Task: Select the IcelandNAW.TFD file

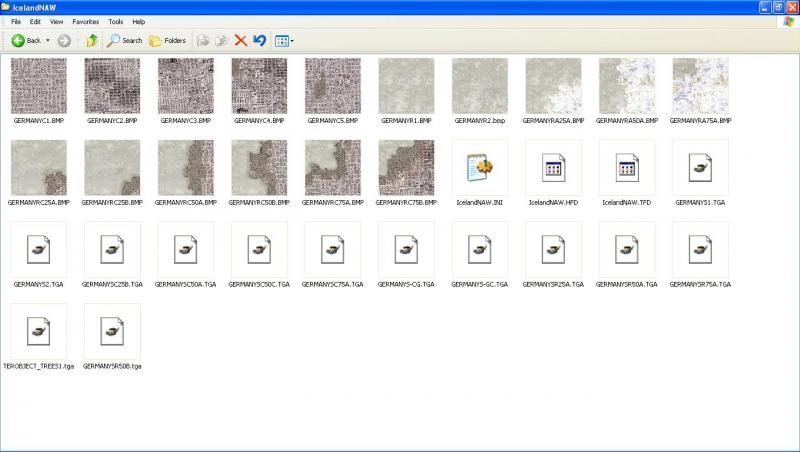Action: tap(627, 168)
